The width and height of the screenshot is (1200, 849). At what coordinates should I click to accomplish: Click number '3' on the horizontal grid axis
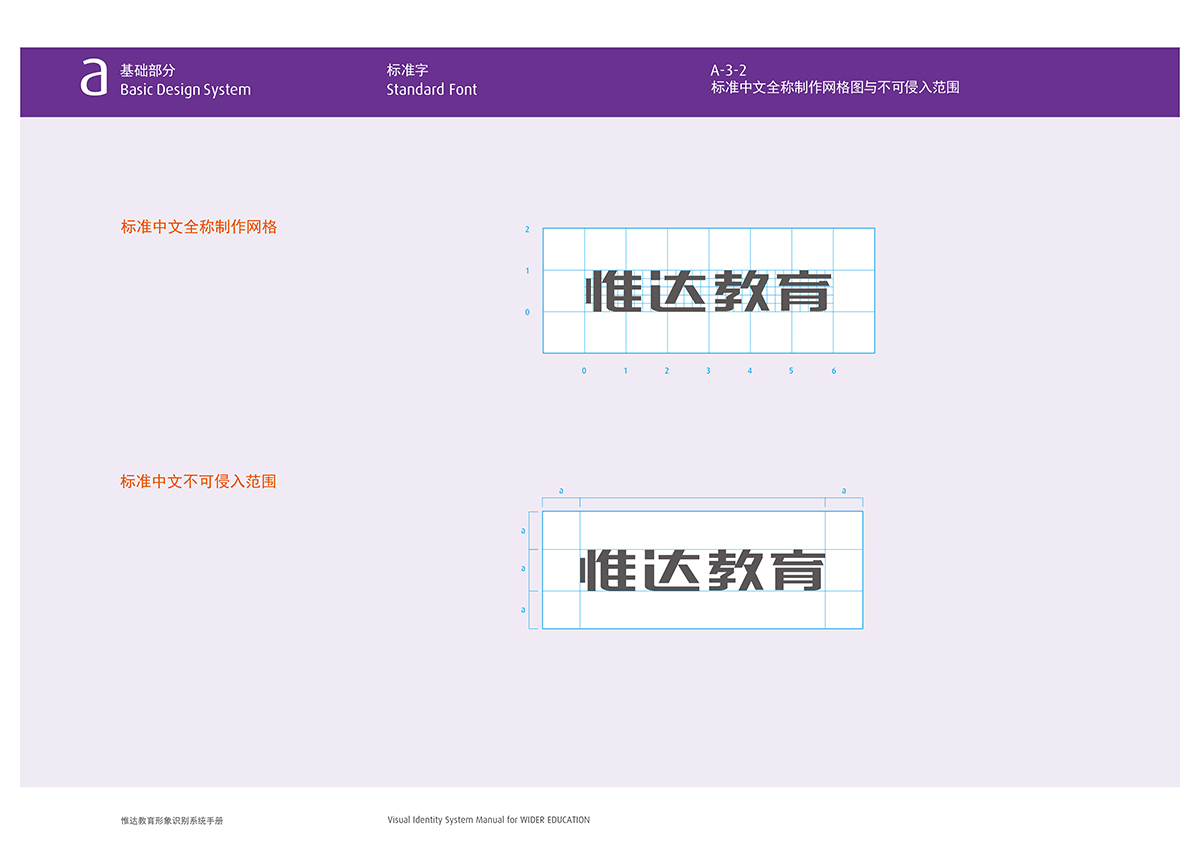(708, 371)
